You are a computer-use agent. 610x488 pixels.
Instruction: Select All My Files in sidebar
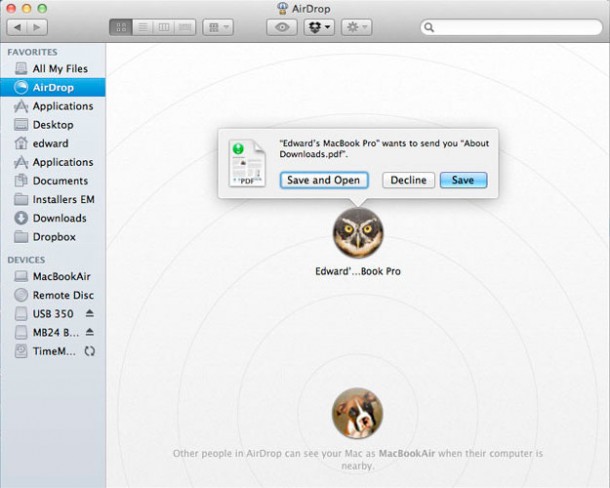point(59,69)
